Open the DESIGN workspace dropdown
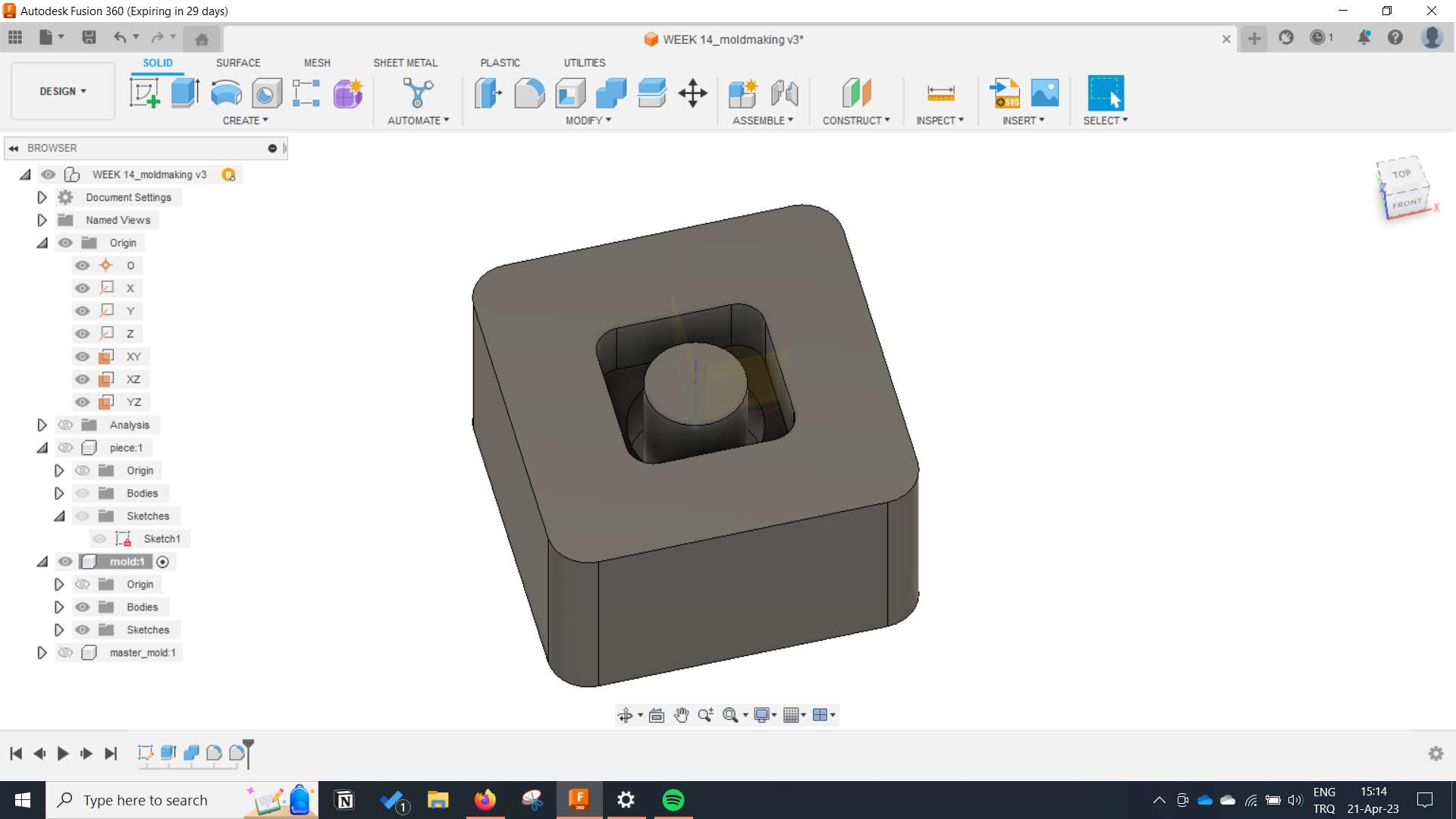The height and width of the screenshot is (819, 1456). point(63,91)
